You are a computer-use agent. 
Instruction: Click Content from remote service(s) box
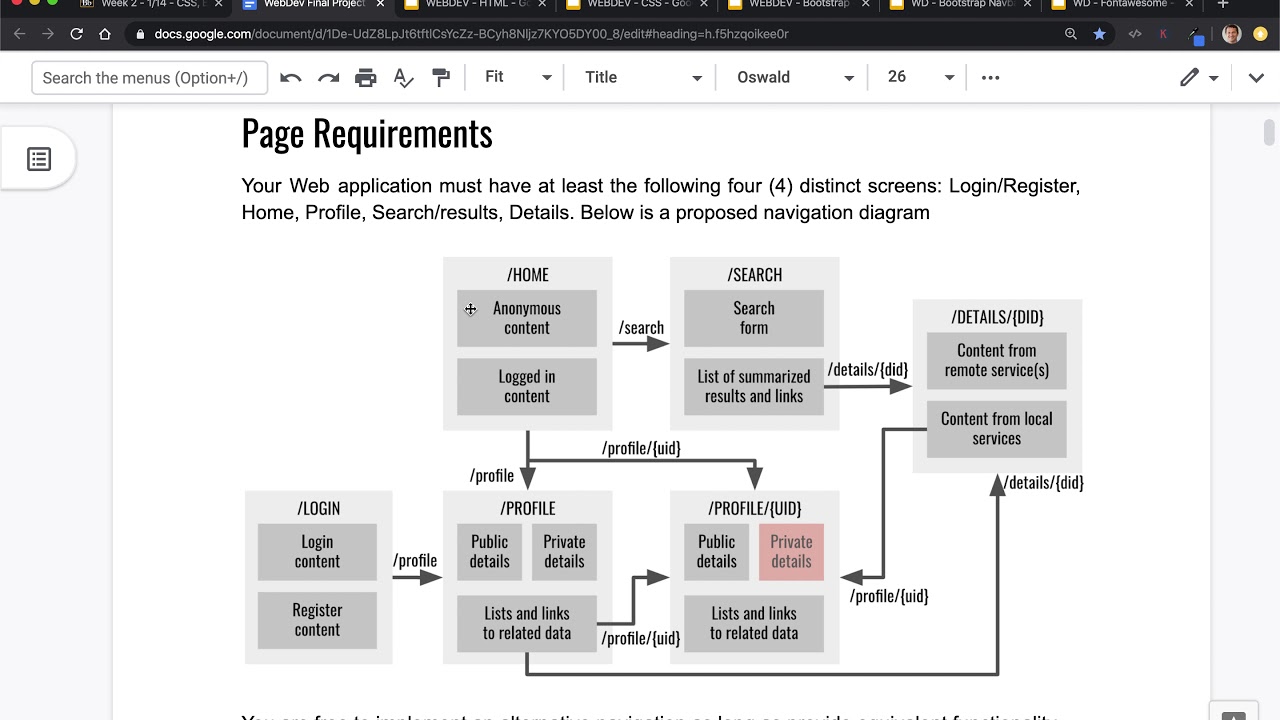click(x=997, y=360)
